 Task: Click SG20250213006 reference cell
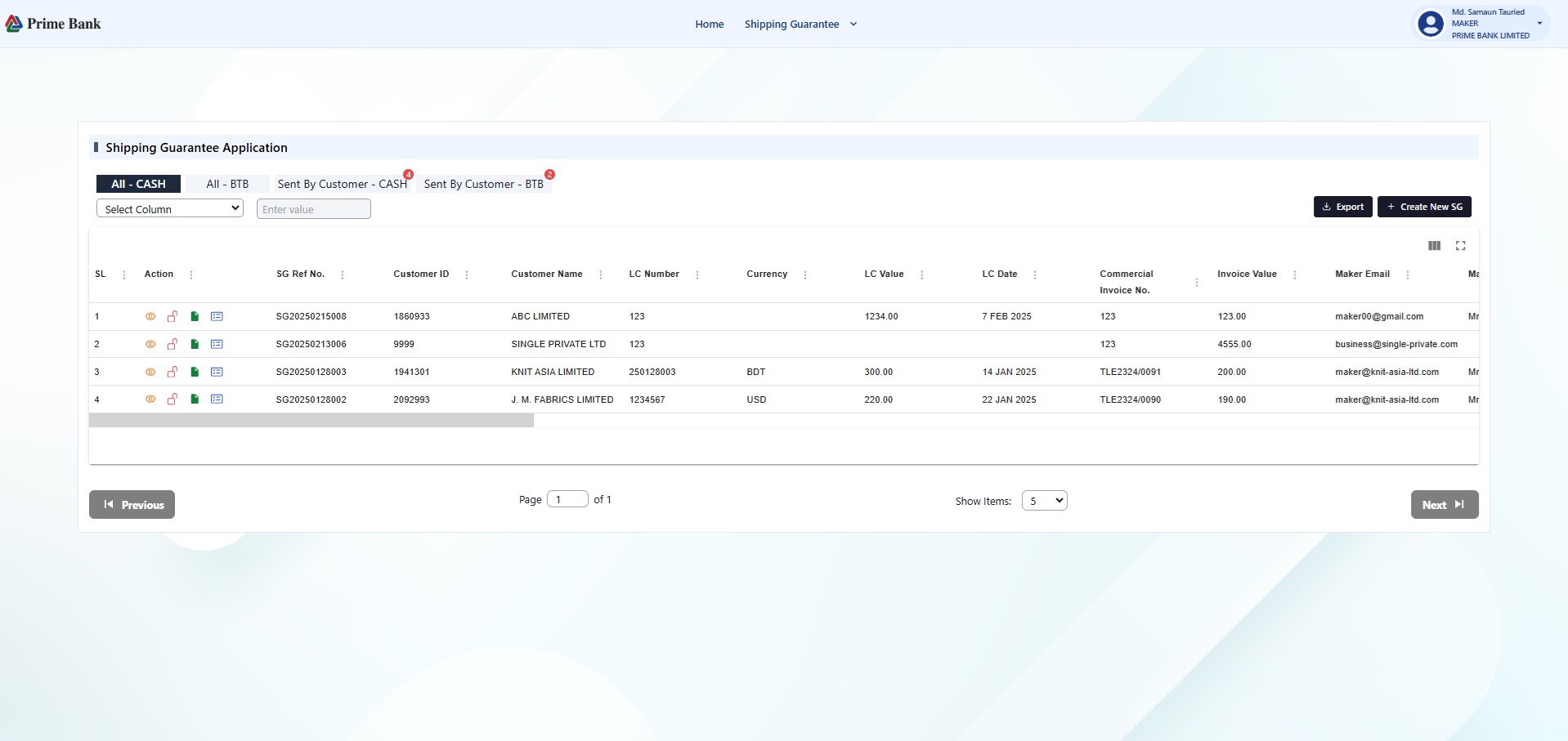(x=311, y=344)
